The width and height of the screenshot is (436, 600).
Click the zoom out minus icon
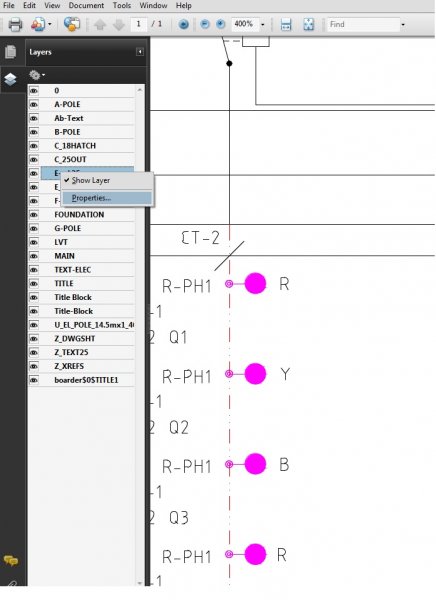click(205, 24)
